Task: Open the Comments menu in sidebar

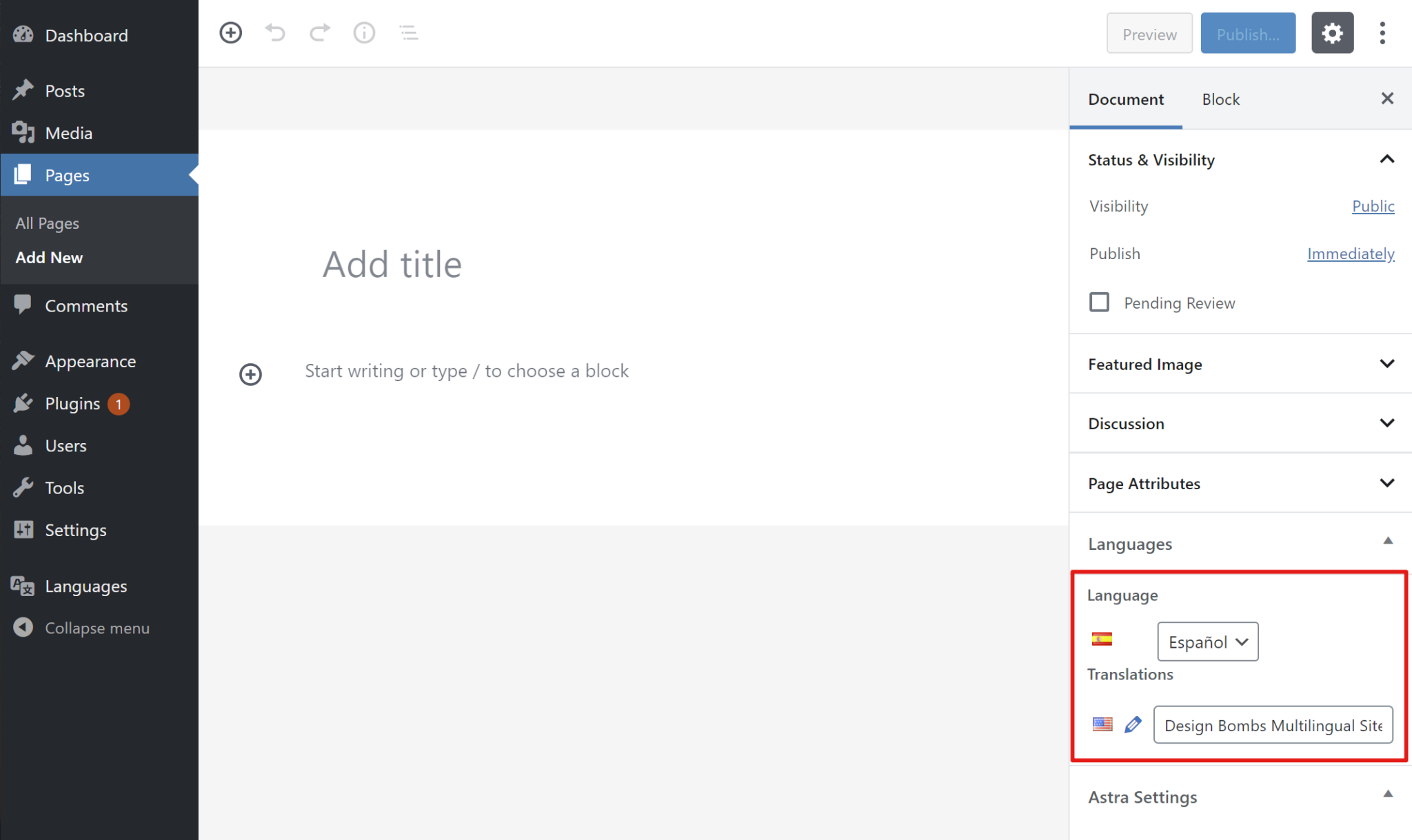Action: [86, 305]
